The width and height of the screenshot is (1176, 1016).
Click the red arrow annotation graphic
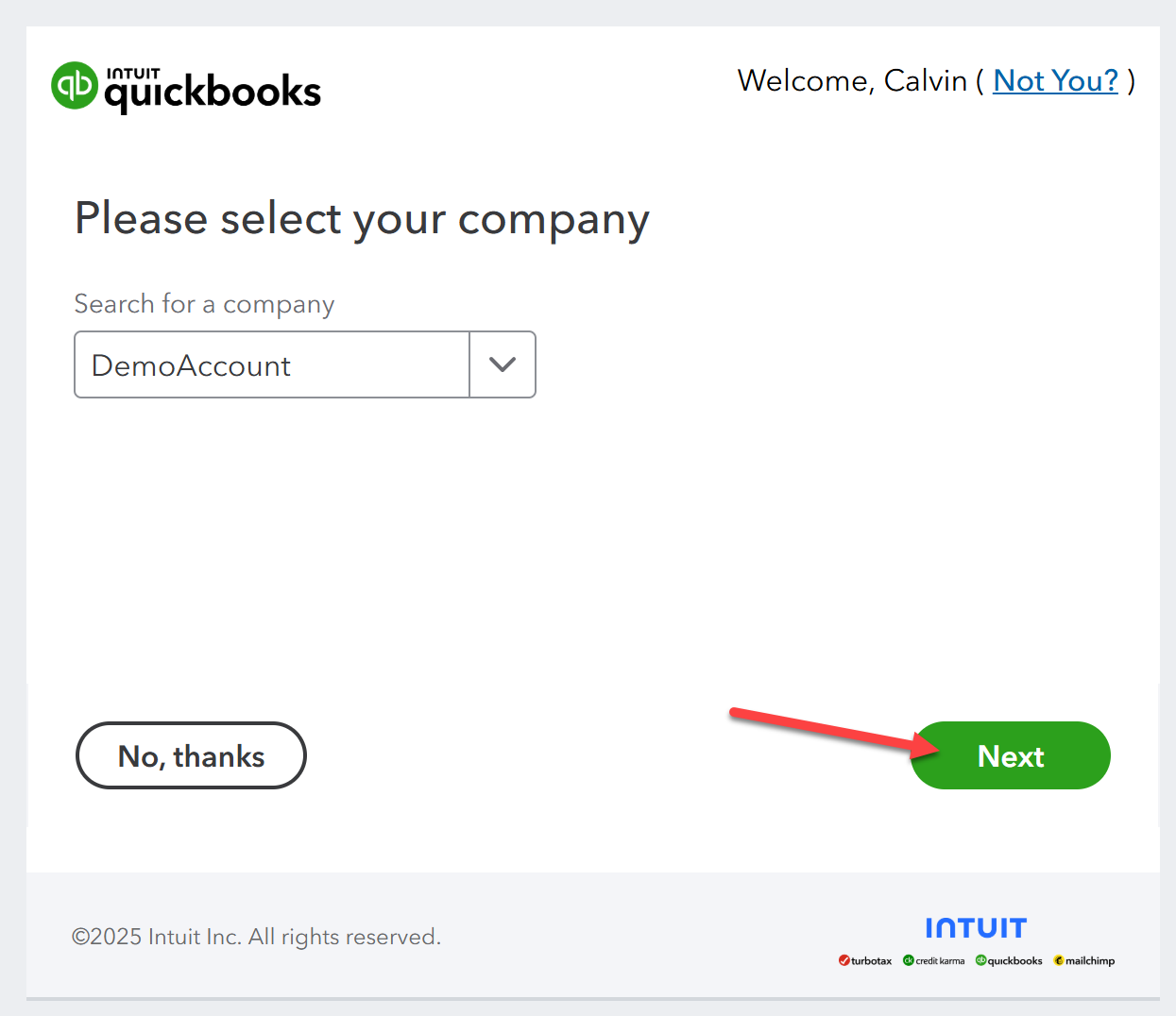tap(835, 732)
